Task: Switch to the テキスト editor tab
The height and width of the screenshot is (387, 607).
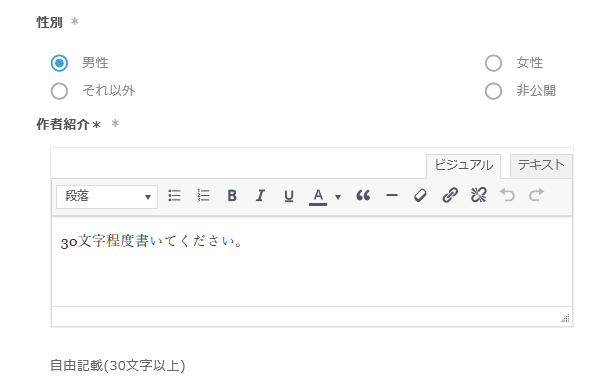Action: coord(541,165)
